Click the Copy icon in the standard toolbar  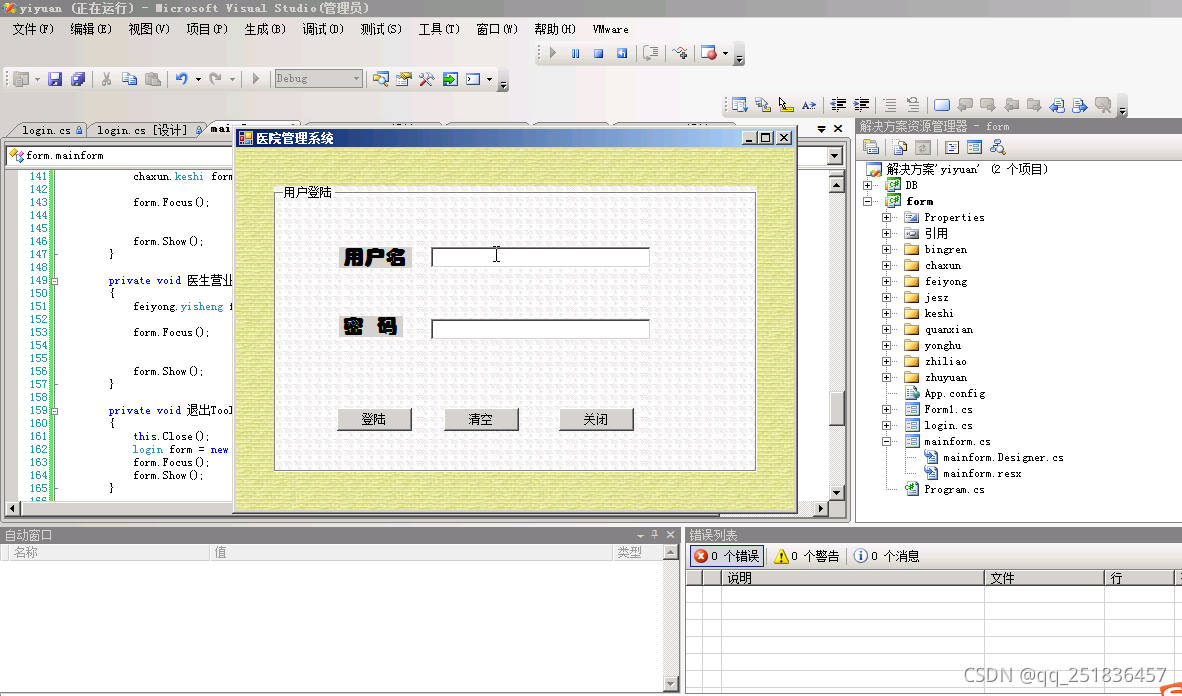130,78
